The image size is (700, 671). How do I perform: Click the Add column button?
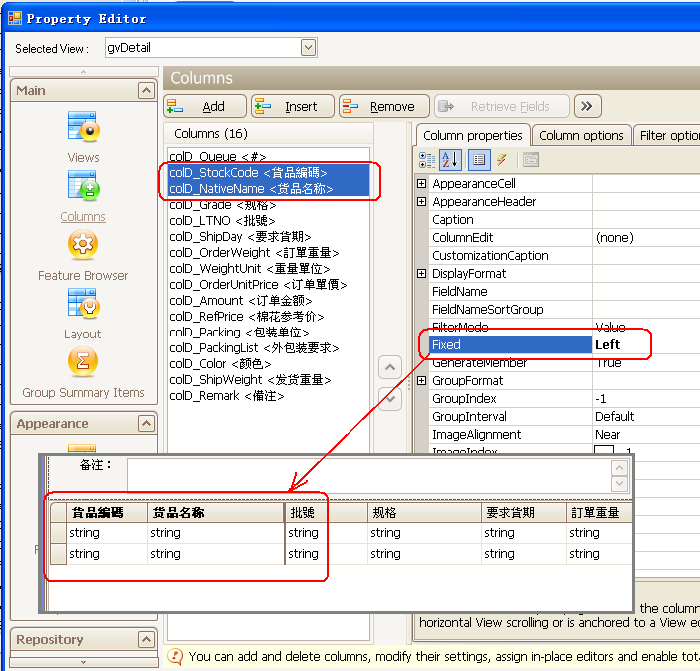click(x=205, y=107)
